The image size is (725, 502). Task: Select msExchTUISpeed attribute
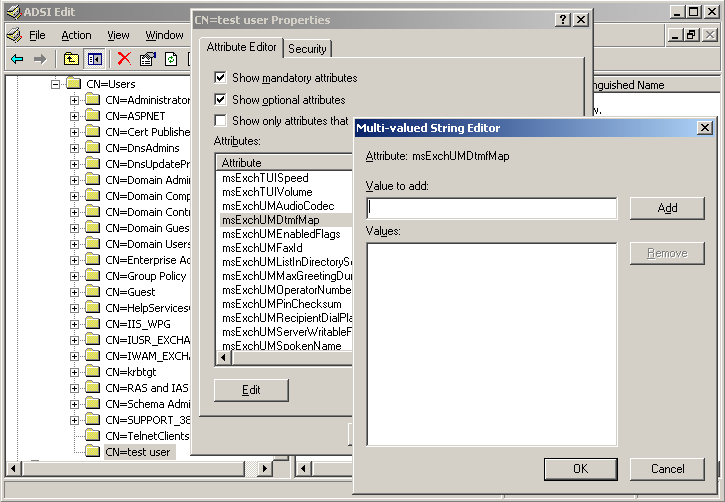pyautogui.click(x=265, y=178)
